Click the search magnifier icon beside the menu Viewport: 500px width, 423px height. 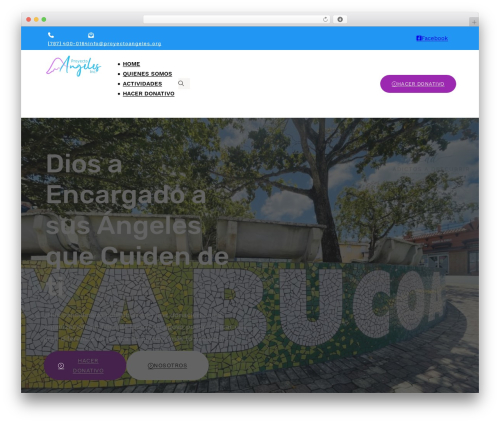pyautogui.click(x=181, y=83)
